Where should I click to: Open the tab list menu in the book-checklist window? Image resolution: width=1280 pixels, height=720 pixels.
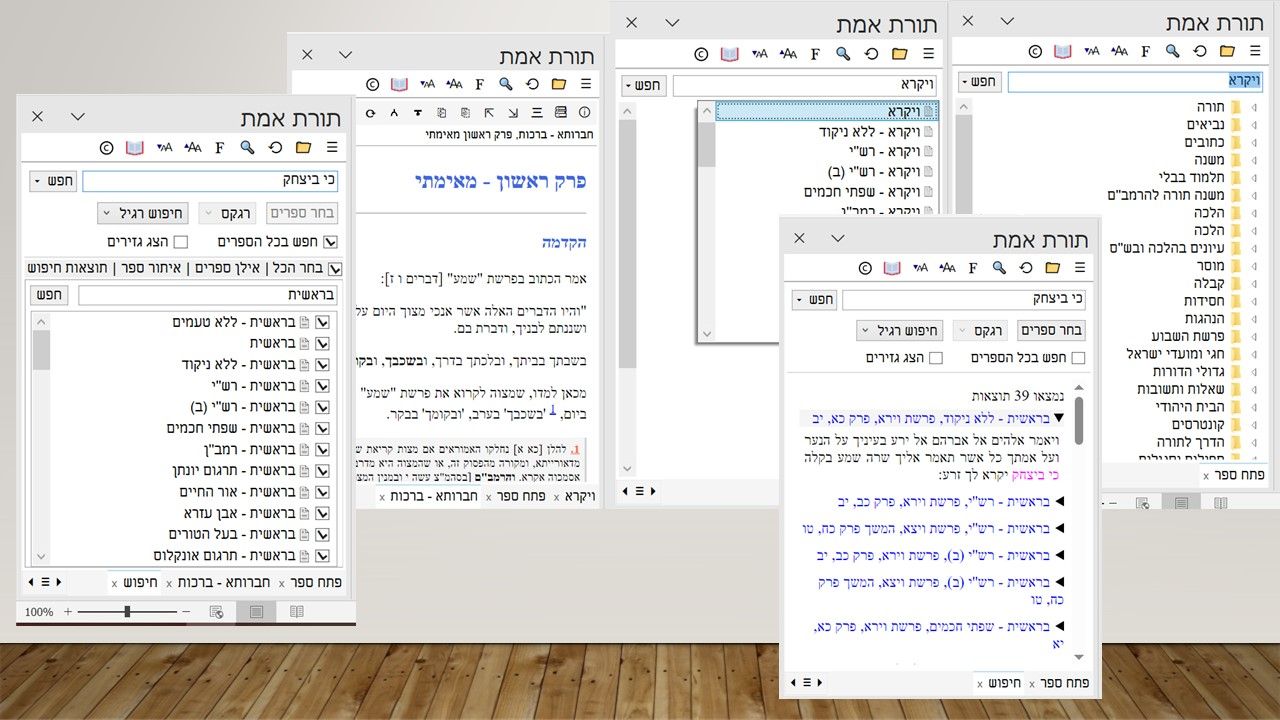tap(46, 582)
